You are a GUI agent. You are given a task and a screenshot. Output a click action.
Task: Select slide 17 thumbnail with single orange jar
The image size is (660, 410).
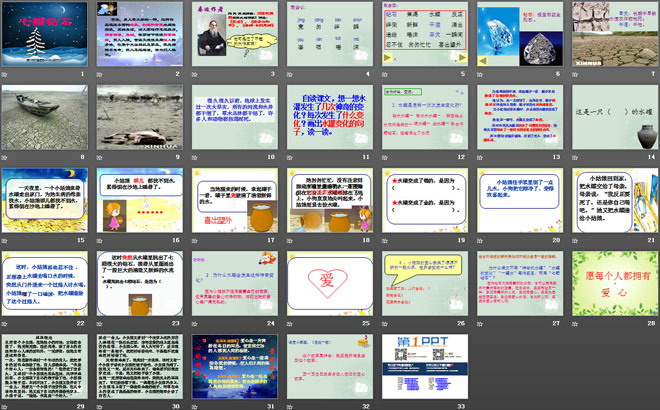235,200
